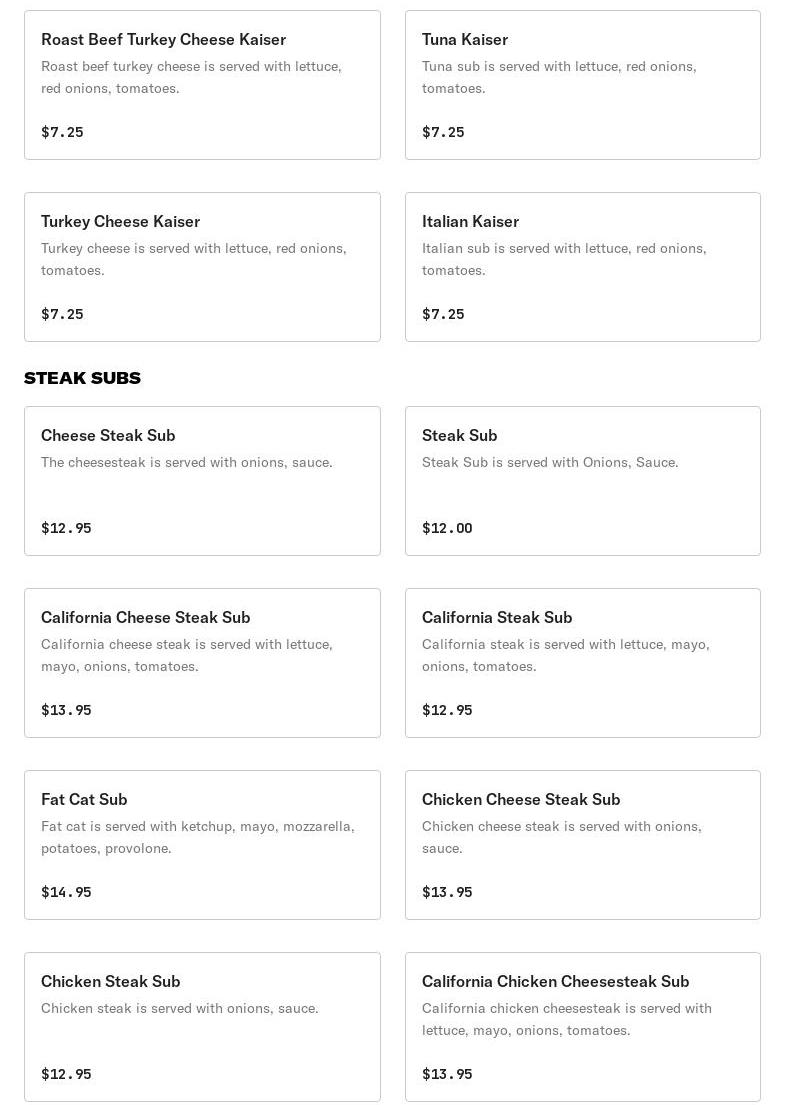
Task: Open the Roast Beef Turkey Cheese Kaiser item
Action: pos(202,85)
